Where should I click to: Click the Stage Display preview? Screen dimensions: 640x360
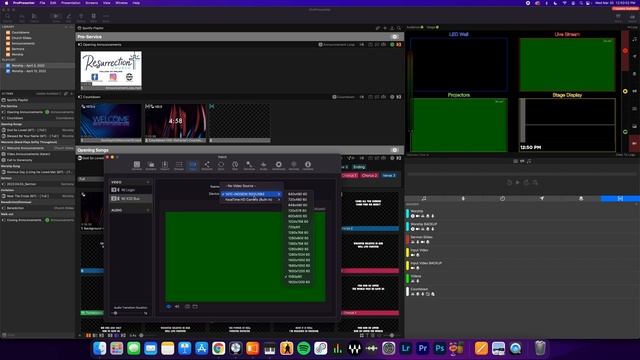click(567, 125)
